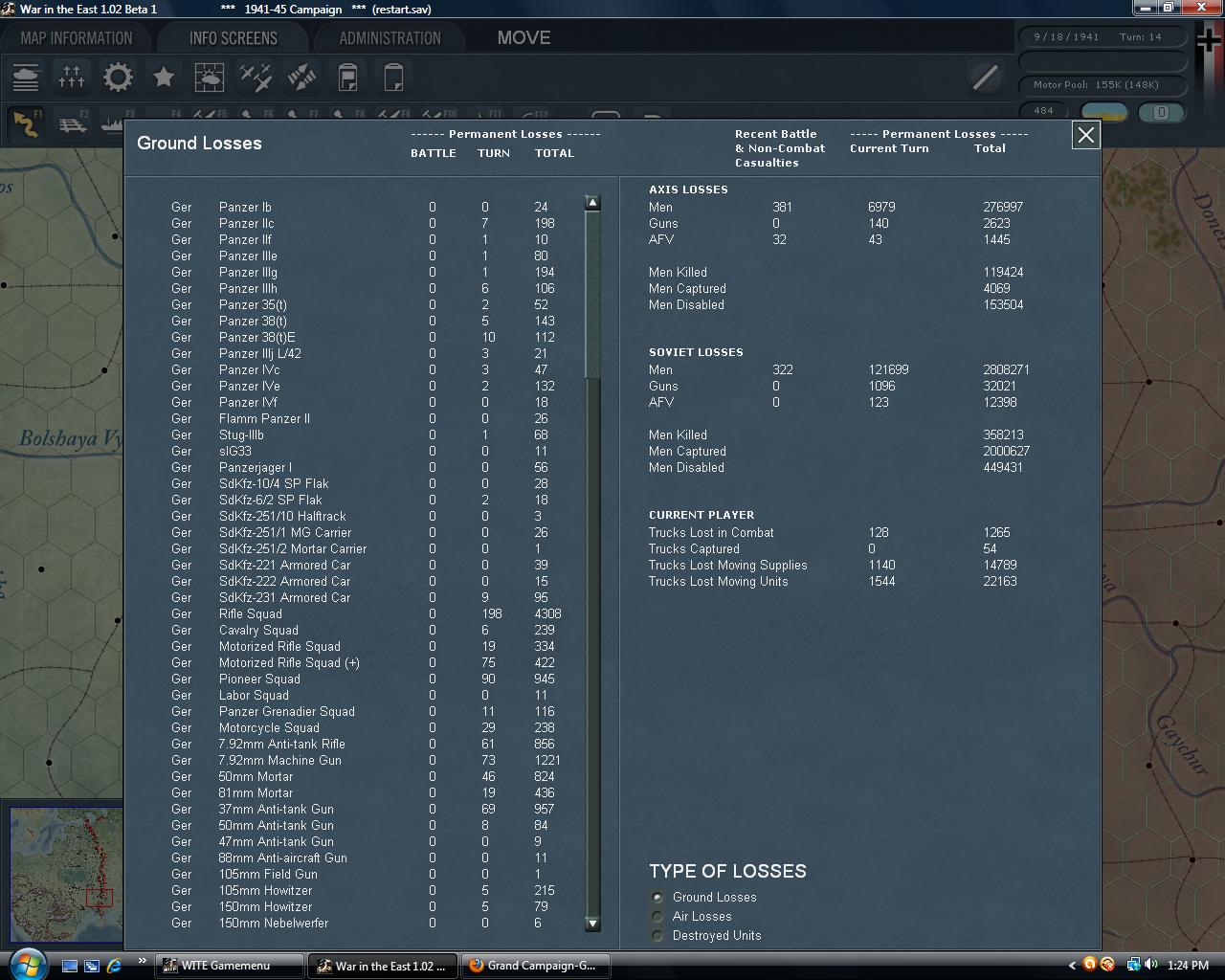The height and width of the screenshot is (980, 1225).
Task: Click the taskbar clock showing 1:24 PM
Action: click(1189, 966)
